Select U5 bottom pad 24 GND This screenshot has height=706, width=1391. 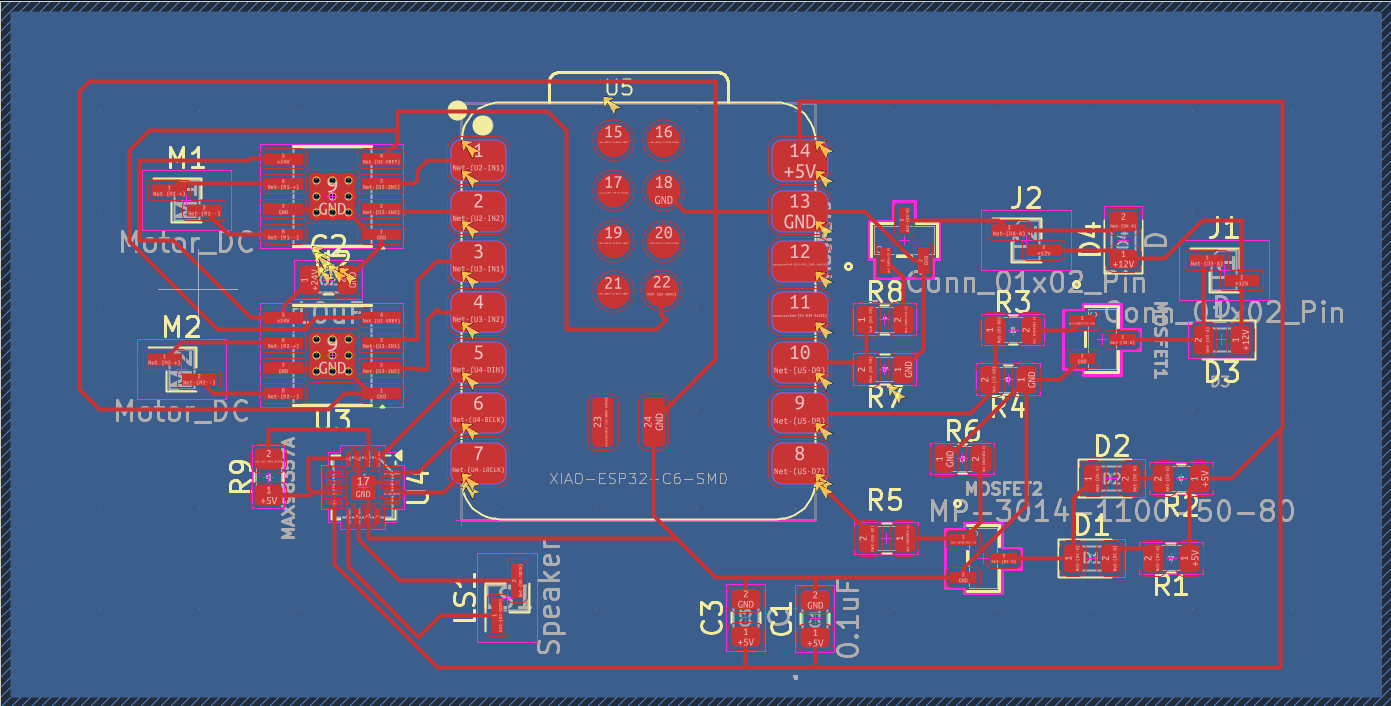pyautogui.click(x=653, y=420)
